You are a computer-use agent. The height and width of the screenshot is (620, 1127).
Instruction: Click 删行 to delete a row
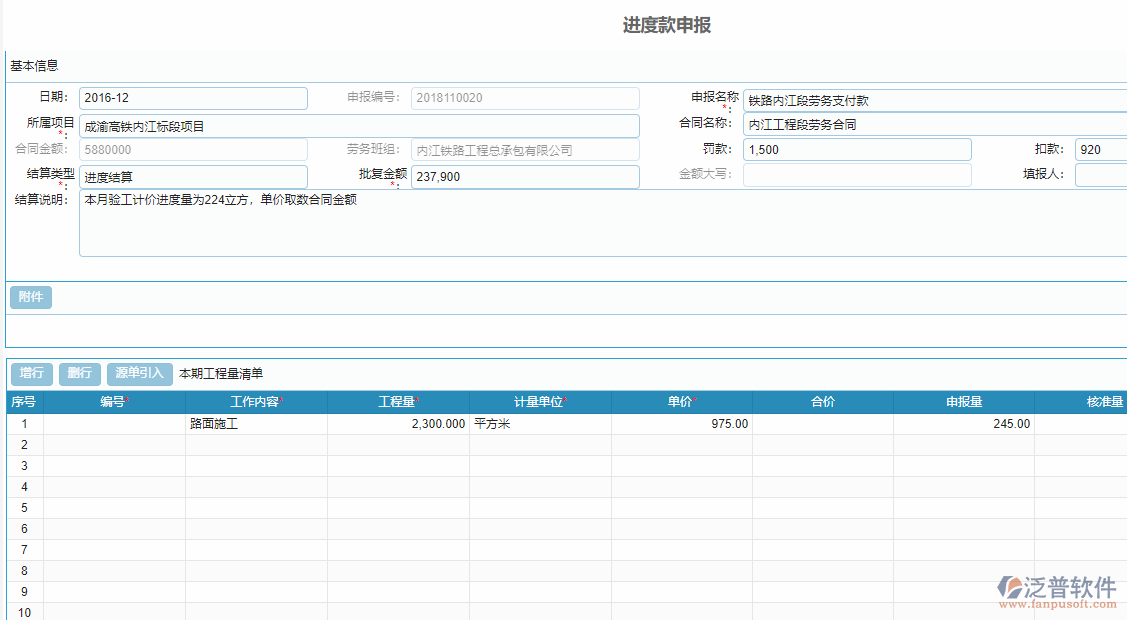[79, 373]
